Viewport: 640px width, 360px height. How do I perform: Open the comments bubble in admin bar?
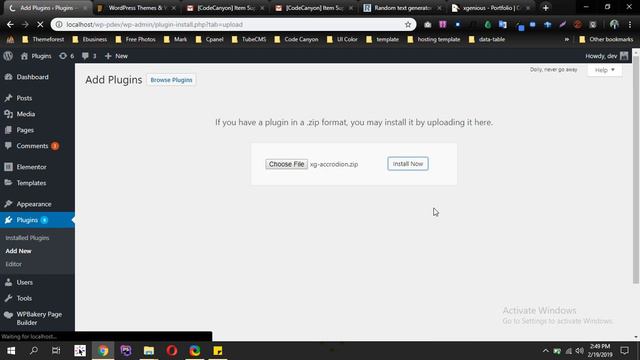89,56
